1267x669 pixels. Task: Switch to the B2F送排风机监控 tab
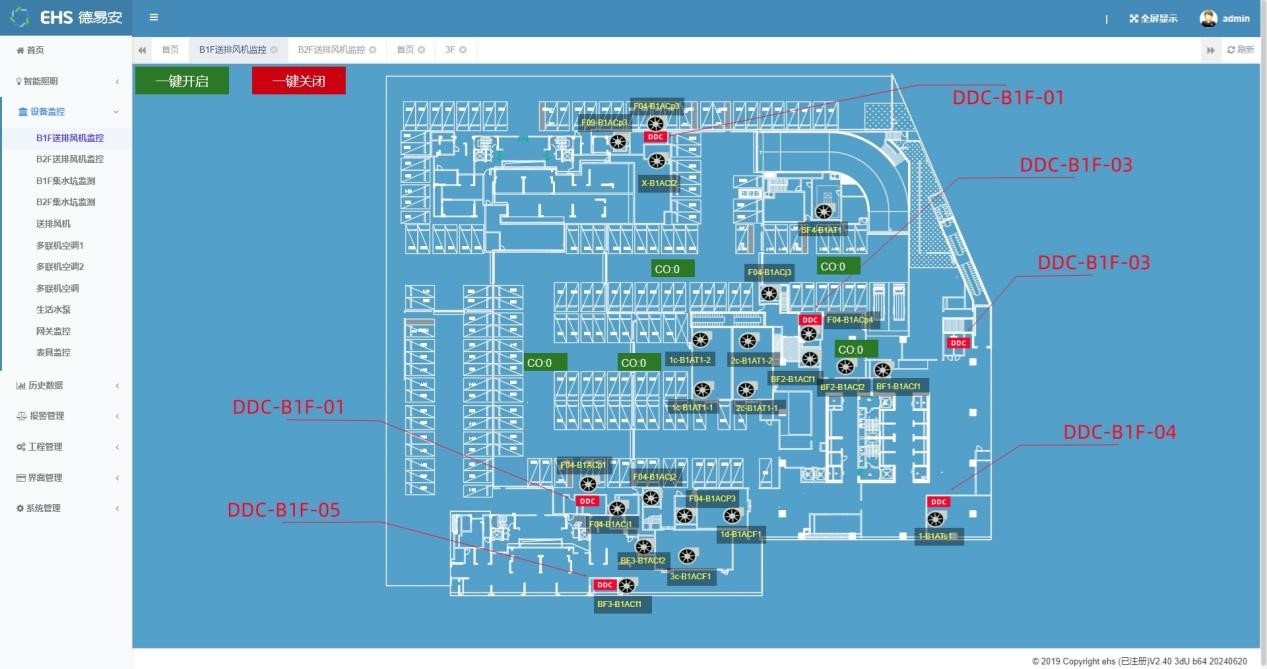[x=330, y=49]
